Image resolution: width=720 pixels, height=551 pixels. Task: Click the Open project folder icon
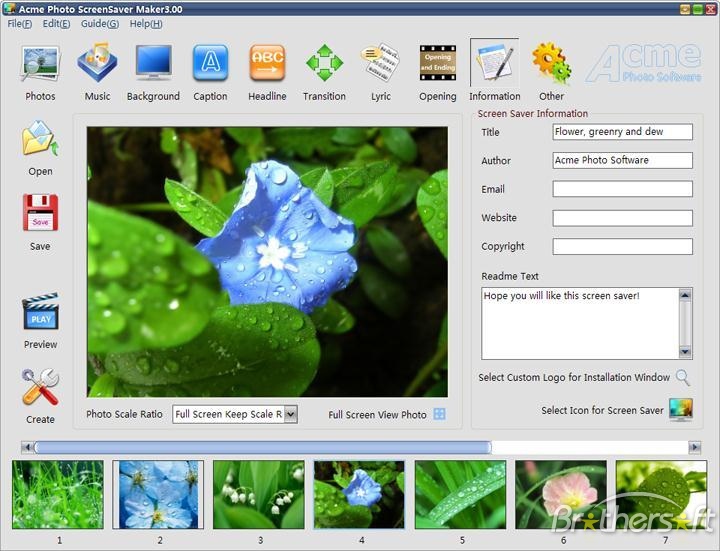click(40, 138)
